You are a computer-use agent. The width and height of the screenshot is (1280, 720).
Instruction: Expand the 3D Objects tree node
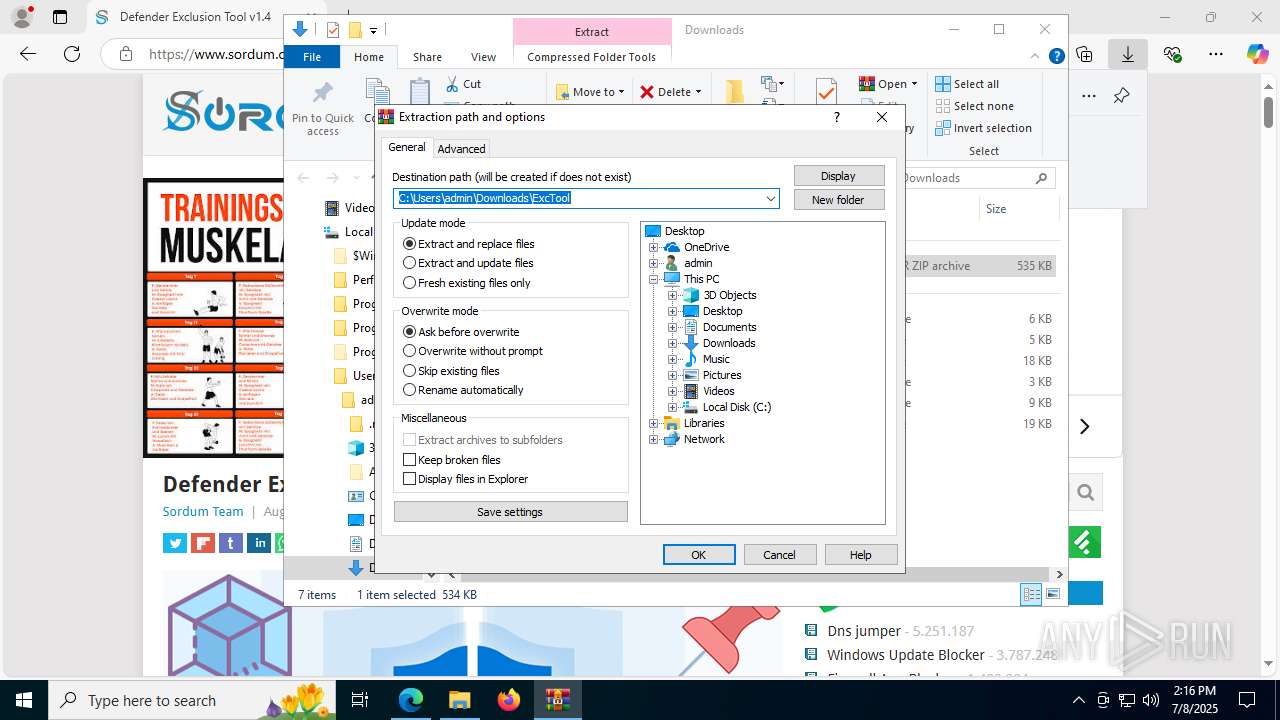[673, 295]
